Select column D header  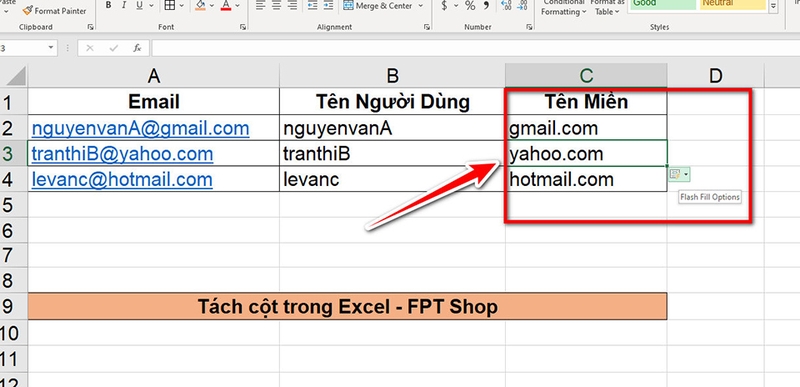[x=716, y=76]
